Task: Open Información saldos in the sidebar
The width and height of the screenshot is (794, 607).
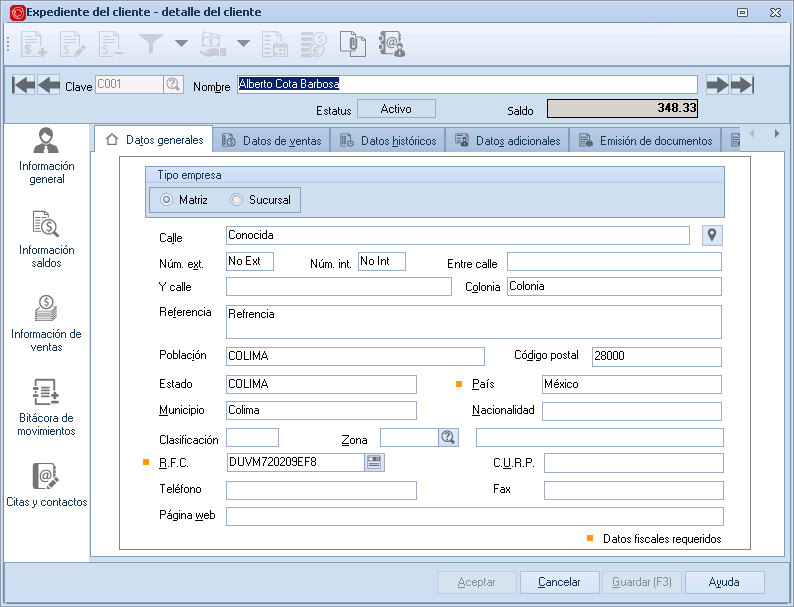Action: 46,238
